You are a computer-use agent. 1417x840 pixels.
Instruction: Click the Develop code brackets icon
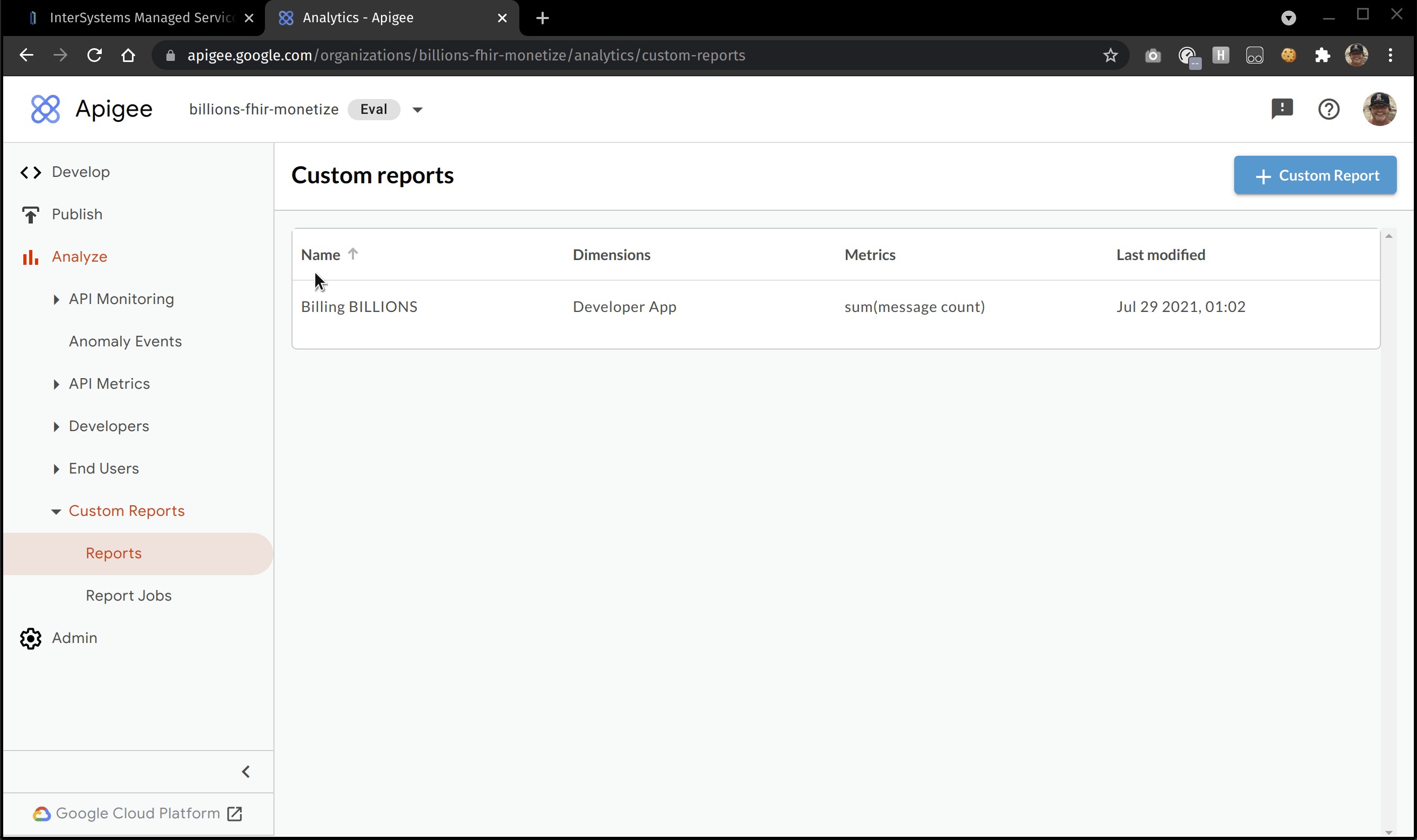(x=31, y=172)
